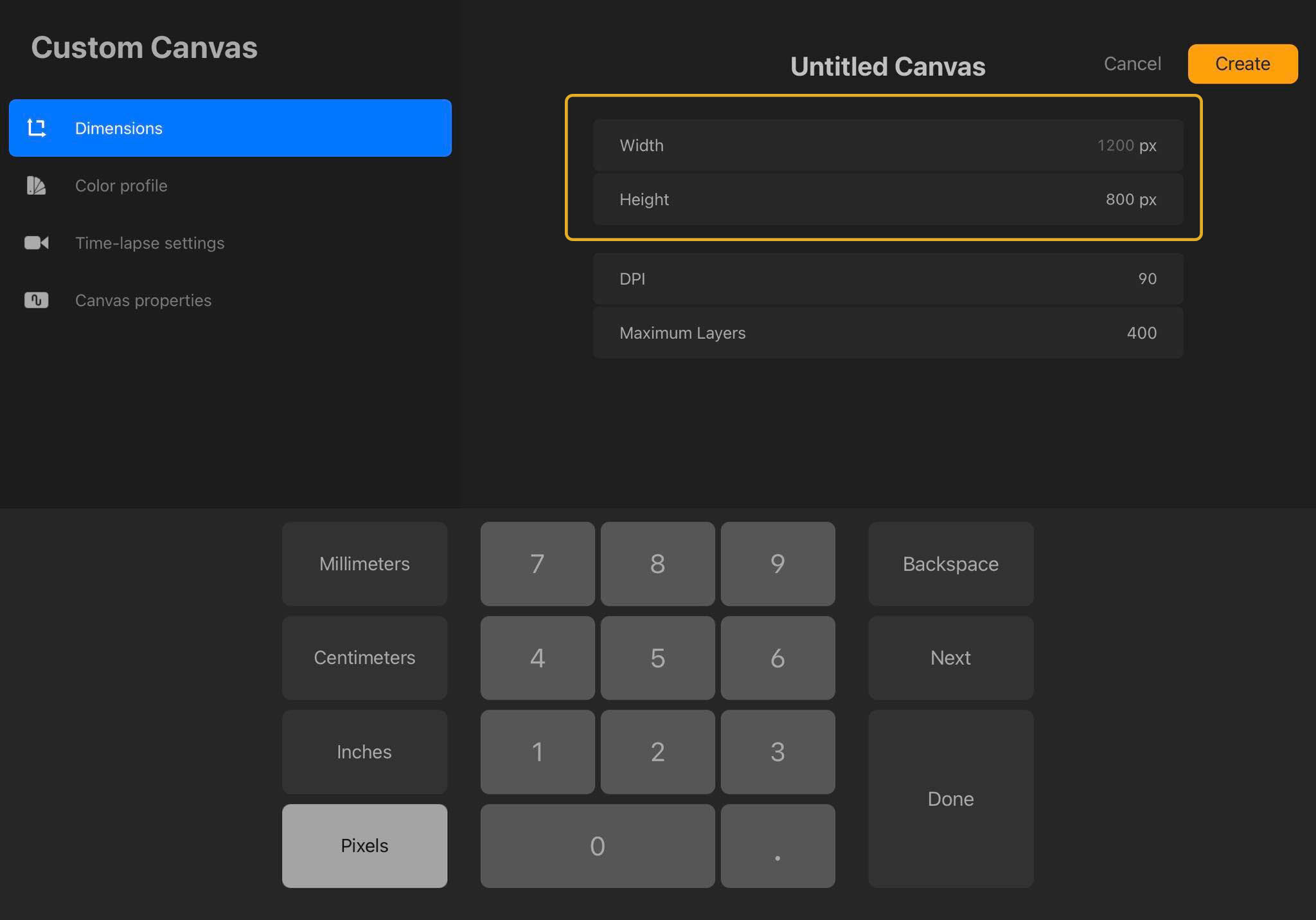Switch measurement unit to Millimeters
This screenshot has height=920, width=1316.
364,564
